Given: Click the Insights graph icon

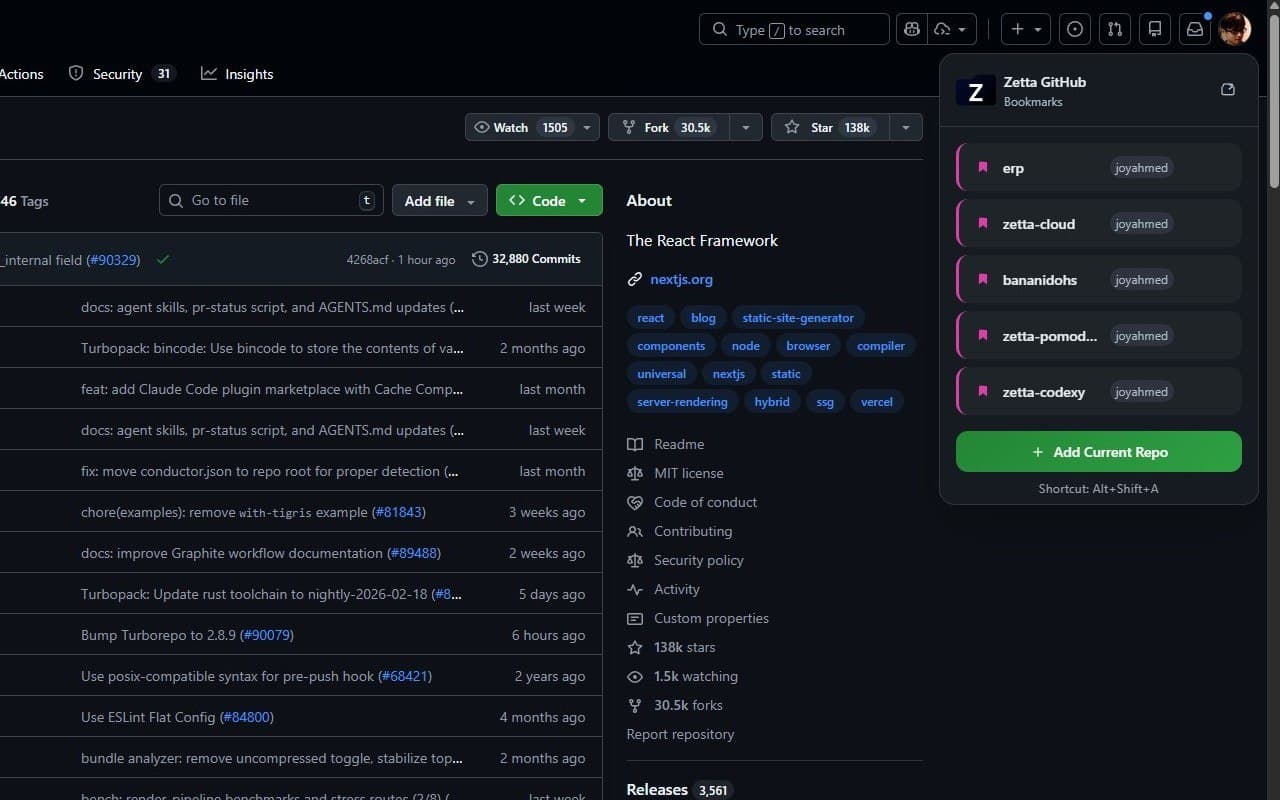Looking at the screenshot, I should [209, 74].
